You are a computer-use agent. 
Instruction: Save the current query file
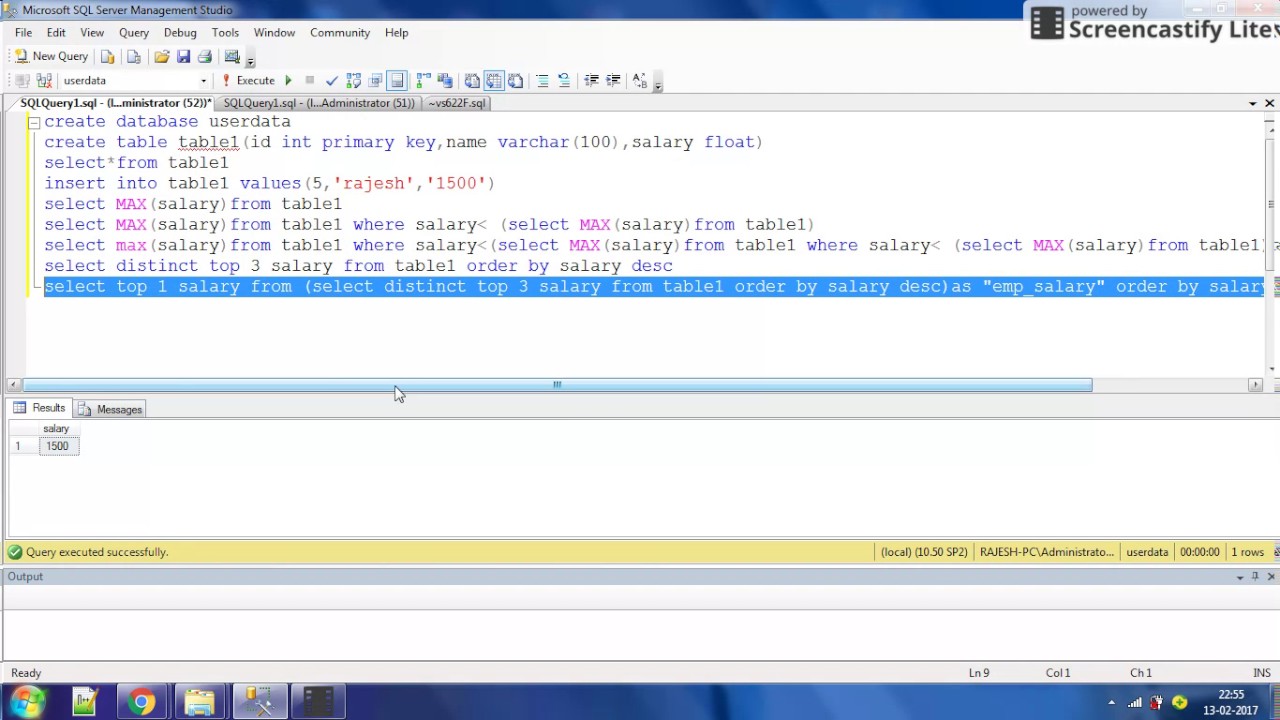tap(183, 57)
